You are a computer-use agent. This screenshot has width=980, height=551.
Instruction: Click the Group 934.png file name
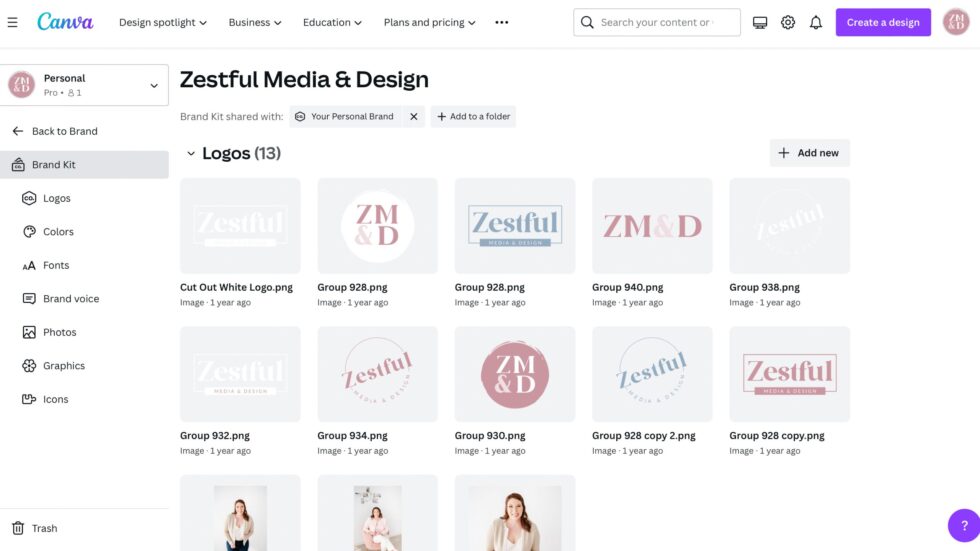(352, 435)
